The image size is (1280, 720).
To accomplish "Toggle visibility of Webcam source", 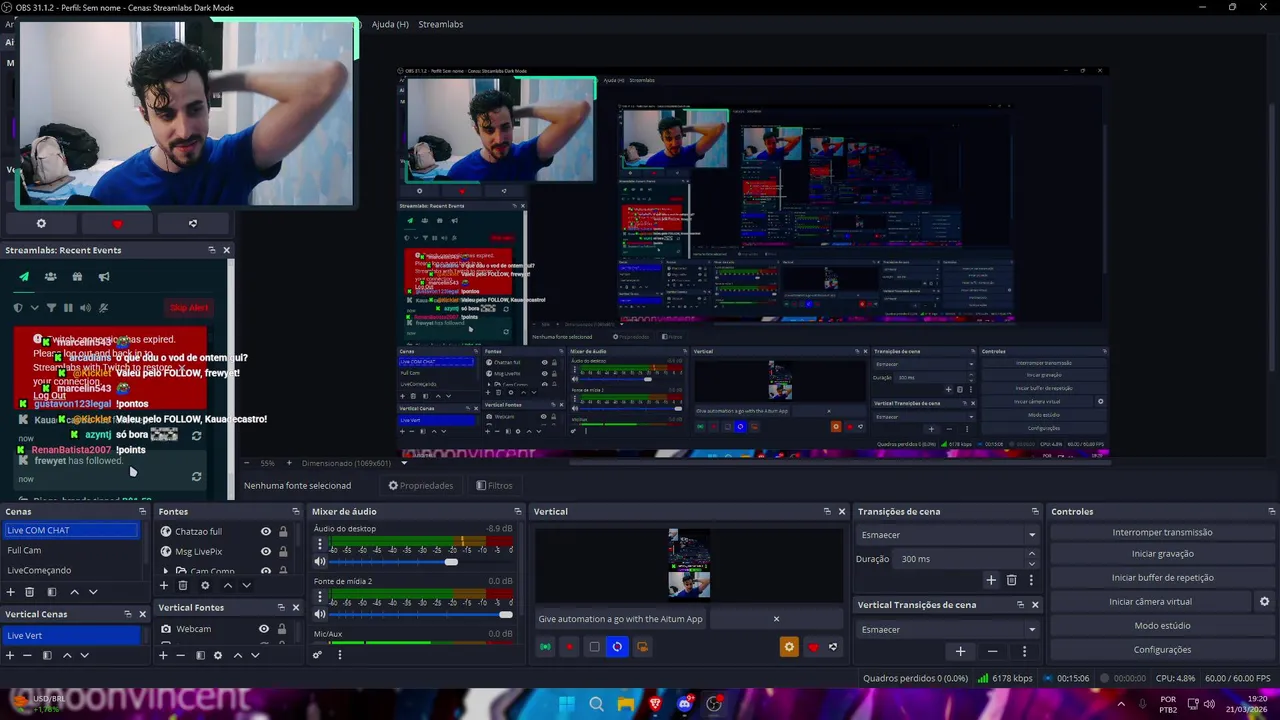I will (x=264, y=629).
